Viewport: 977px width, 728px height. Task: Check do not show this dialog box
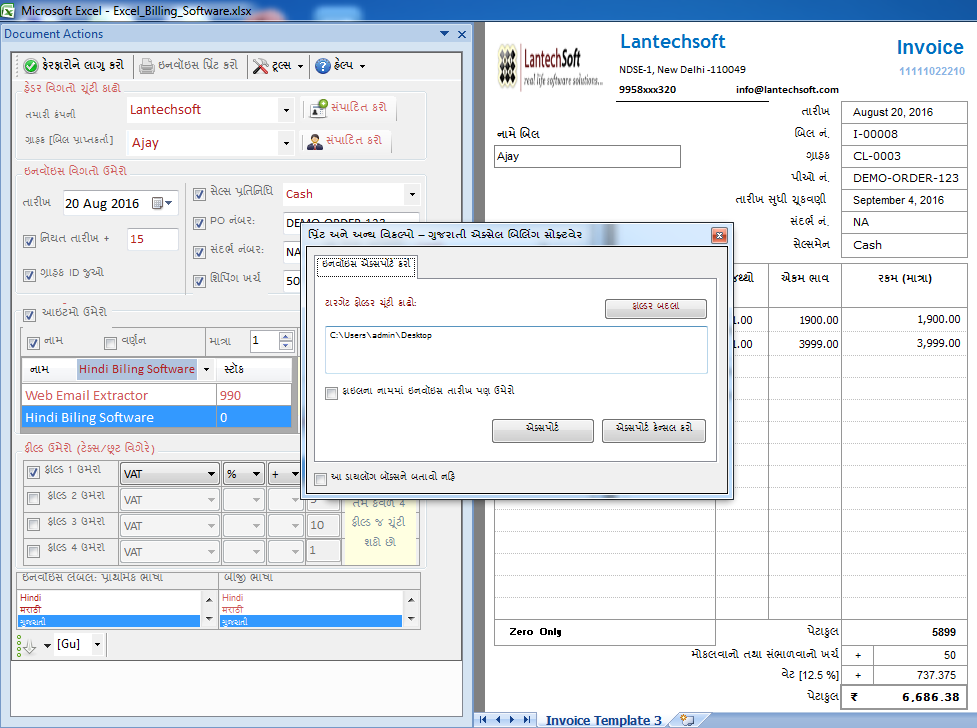pyautogui.click(x=320, y=479)
